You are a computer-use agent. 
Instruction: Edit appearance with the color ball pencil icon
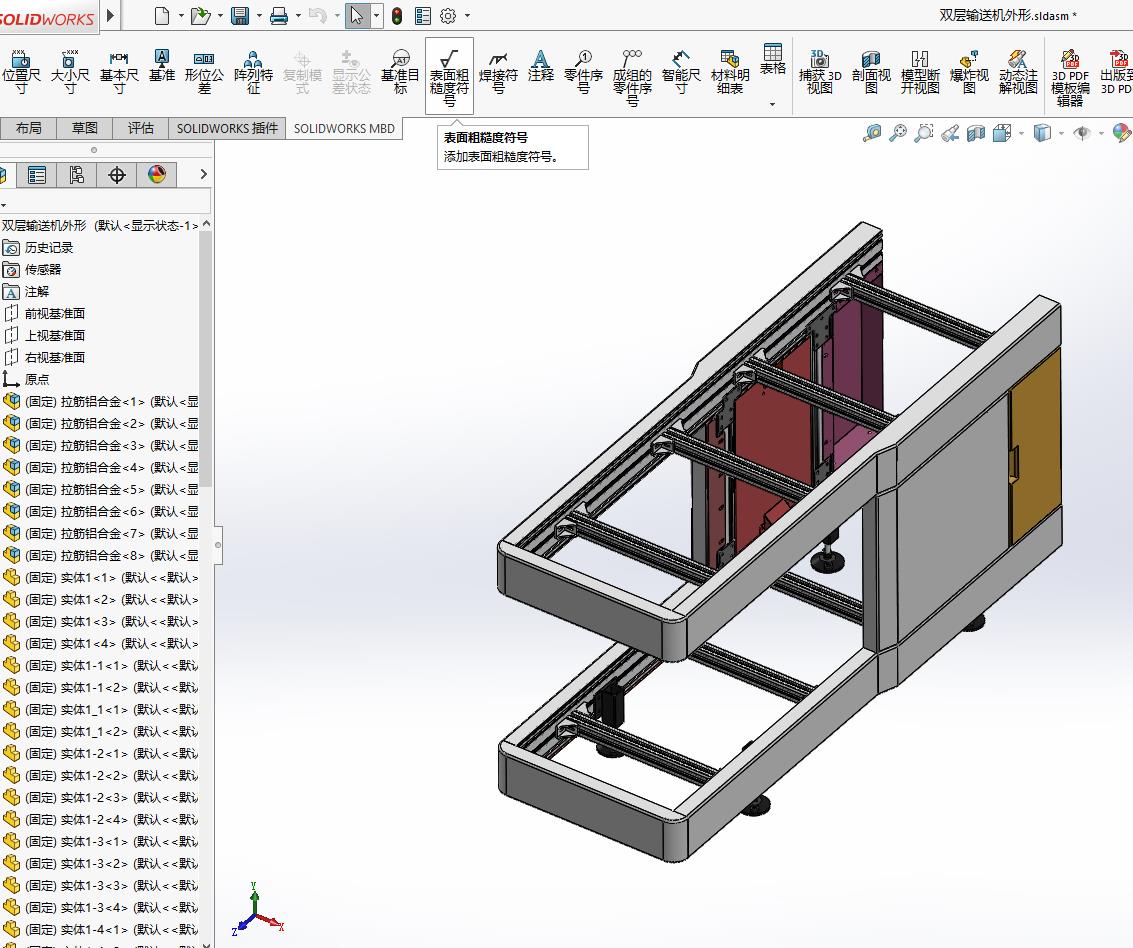click(x=1121, y=133)
